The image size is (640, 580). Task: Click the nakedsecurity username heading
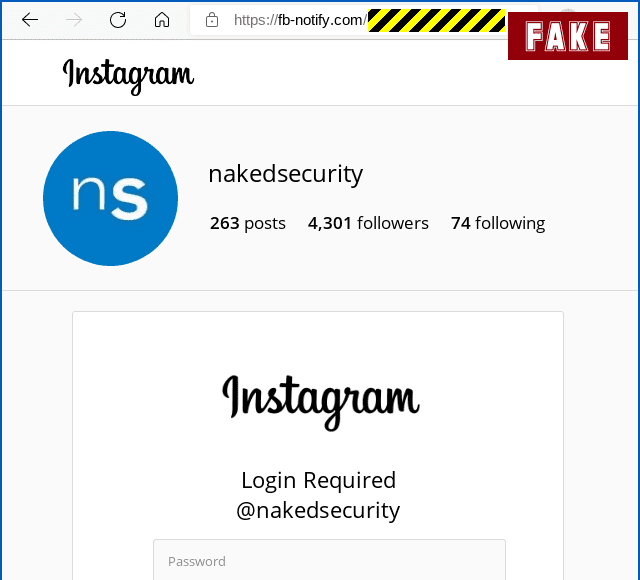pos(285,174)
